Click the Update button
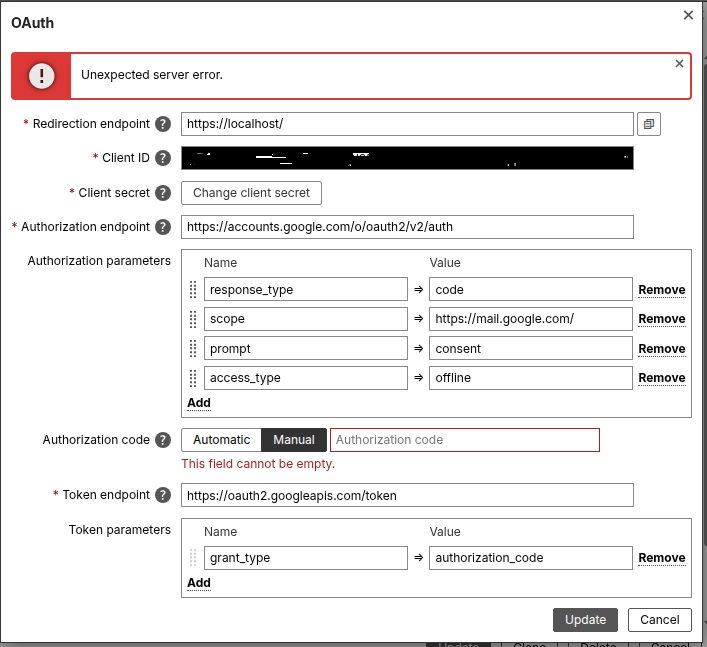 (x=585, y=620)
